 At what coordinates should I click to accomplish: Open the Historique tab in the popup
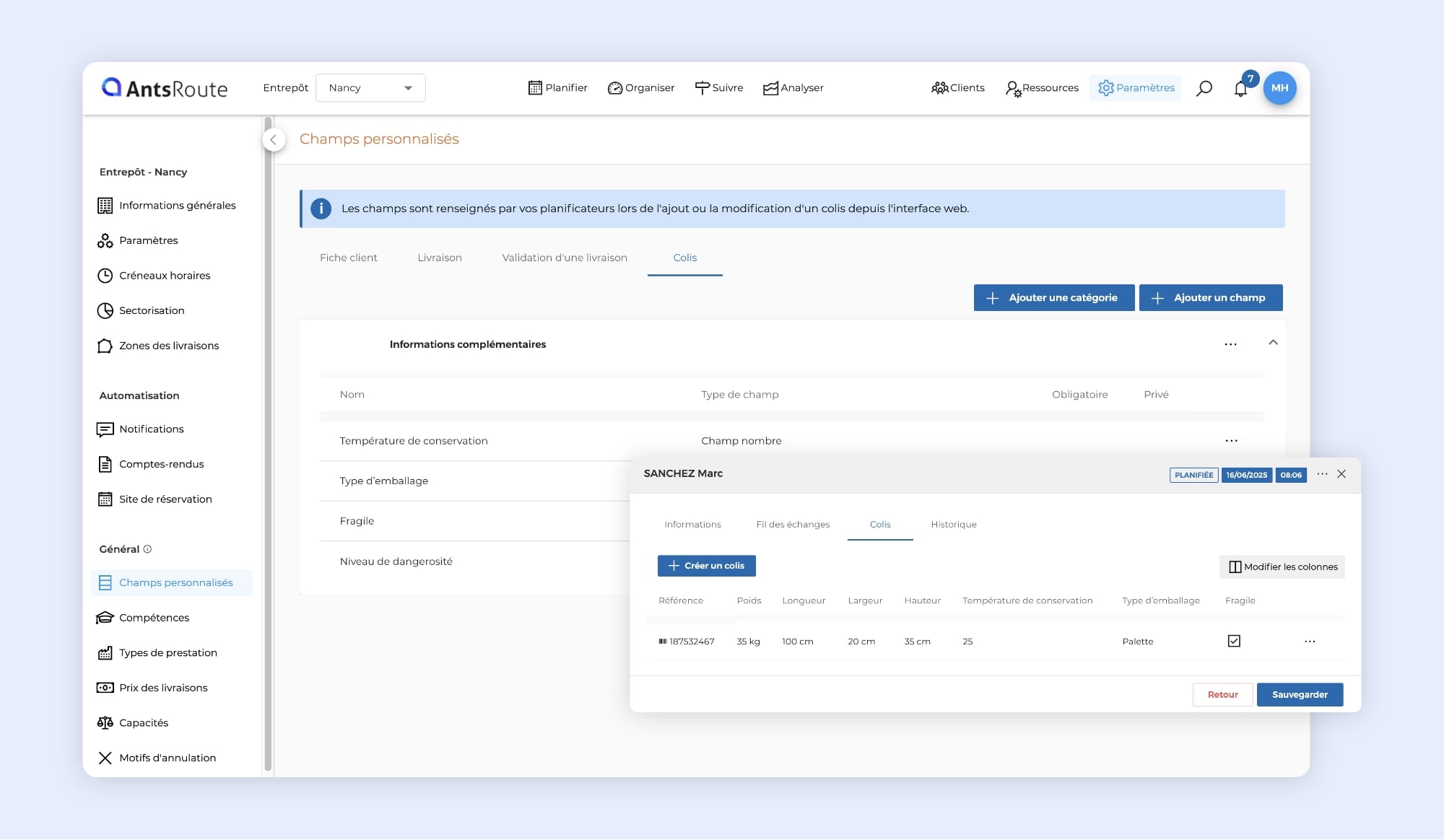pos(953,525)
